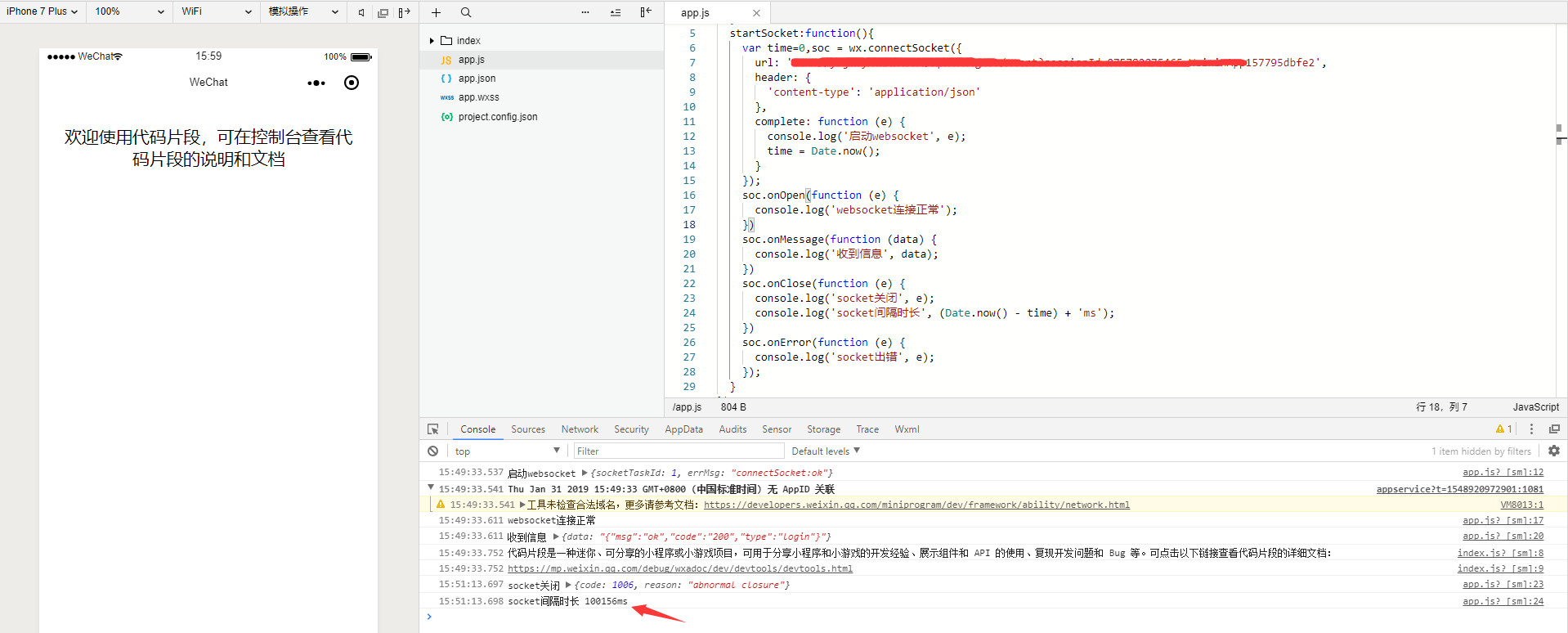1568x633 pixels.
Task: Collapse all folders in the file tree
Action: (x=616, y=12)
